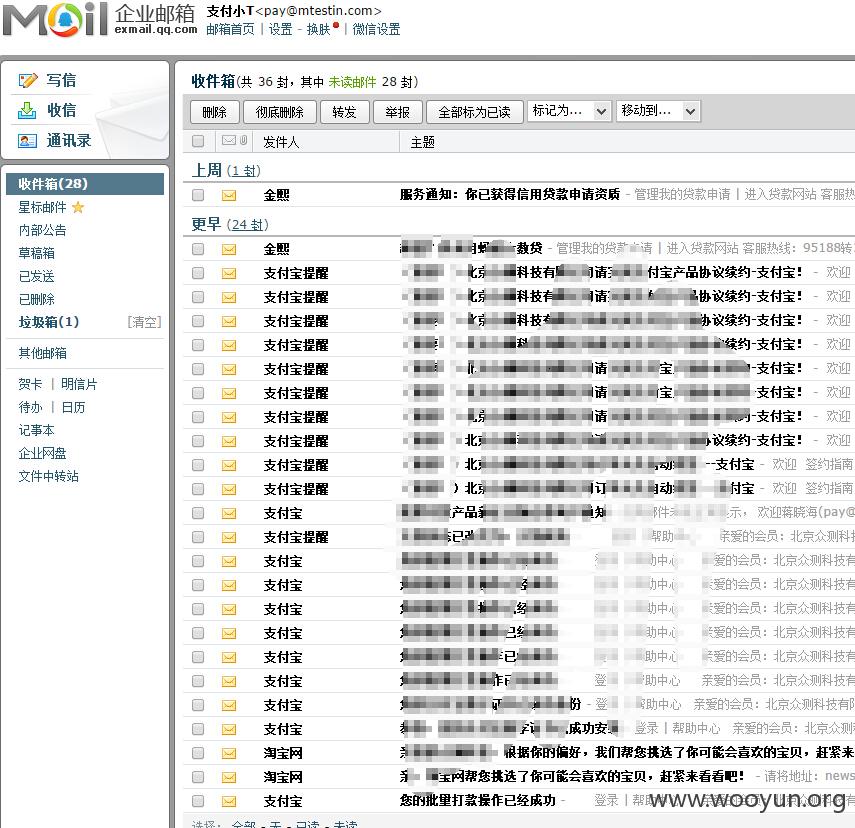
Task: Toggle the select-all checkbox in the header
Action: click(198, 141)
